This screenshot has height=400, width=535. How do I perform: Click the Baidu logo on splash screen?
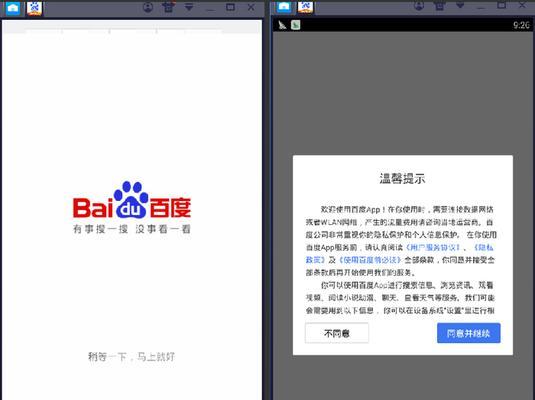[x=132, y=201]
